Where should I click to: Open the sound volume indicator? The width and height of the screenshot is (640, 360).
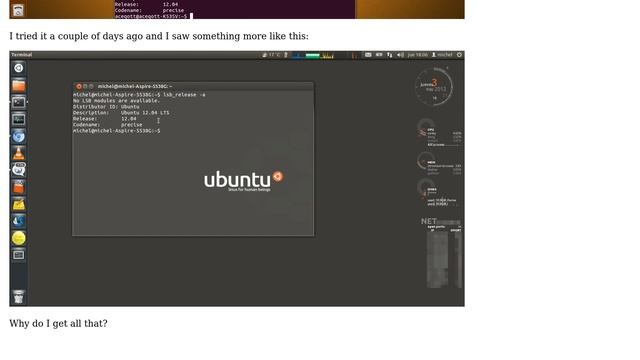[400, 55]
